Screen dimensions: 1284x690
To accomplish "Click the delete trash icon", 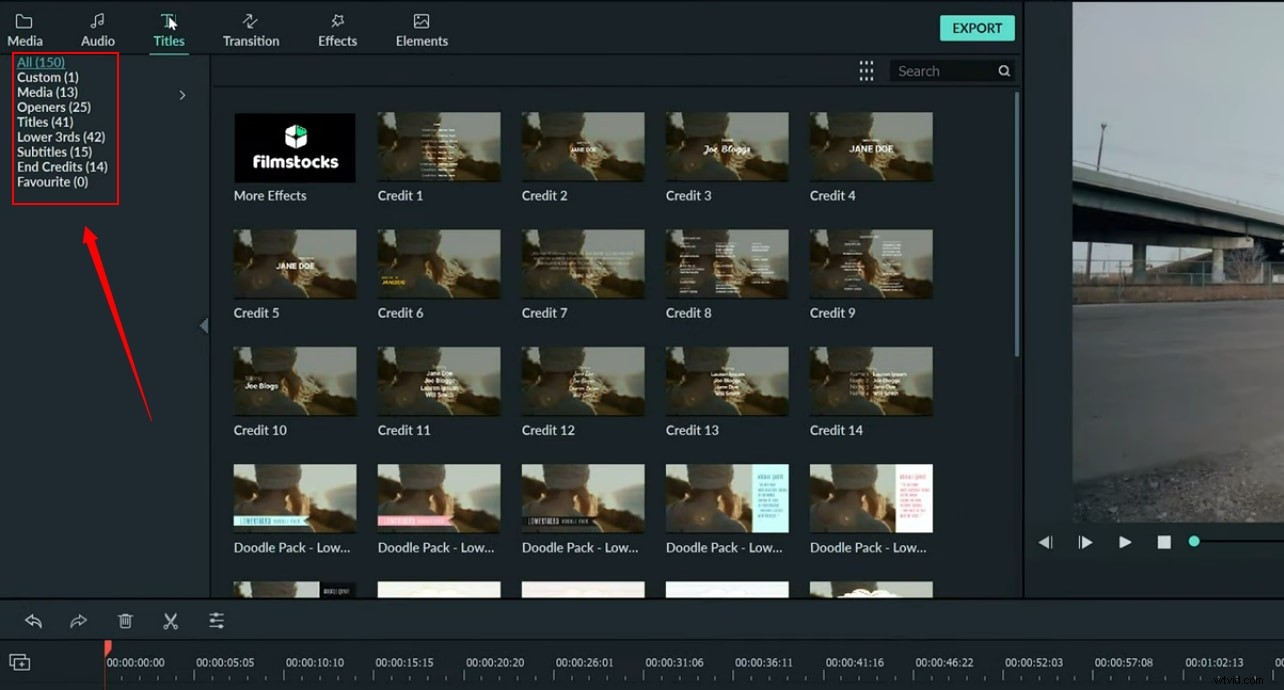I will pos(125,621).
